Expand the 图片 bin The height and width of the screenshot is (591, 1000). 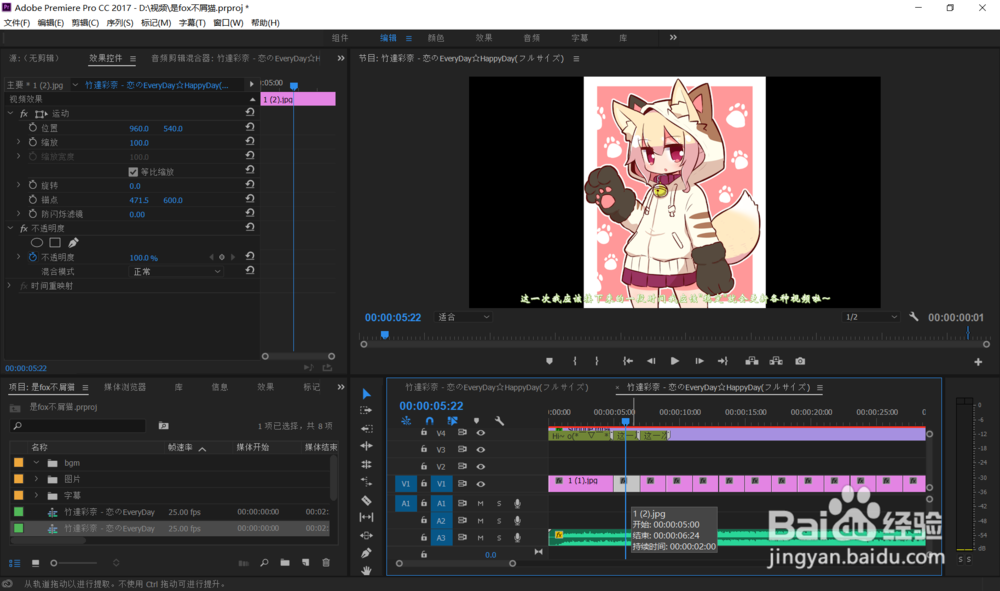36,479
